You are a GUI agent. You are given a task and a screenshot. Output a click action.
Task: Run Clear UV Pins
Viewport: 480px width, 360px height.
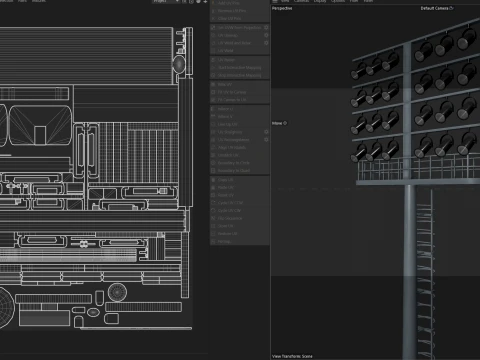tap(239, 18)
